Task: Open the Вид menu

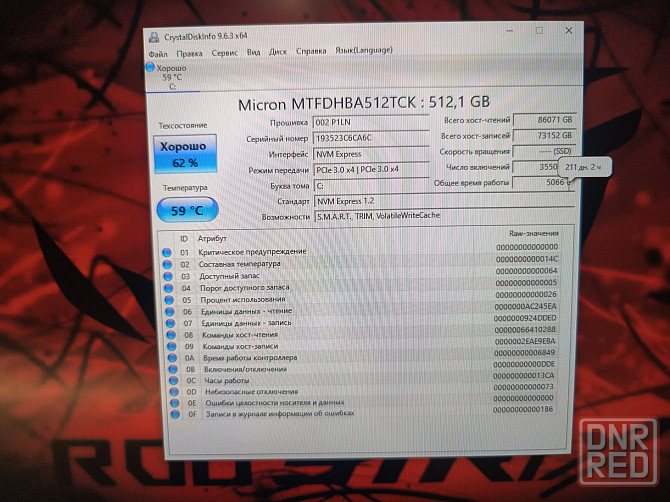Action: [x=253, y=52]
